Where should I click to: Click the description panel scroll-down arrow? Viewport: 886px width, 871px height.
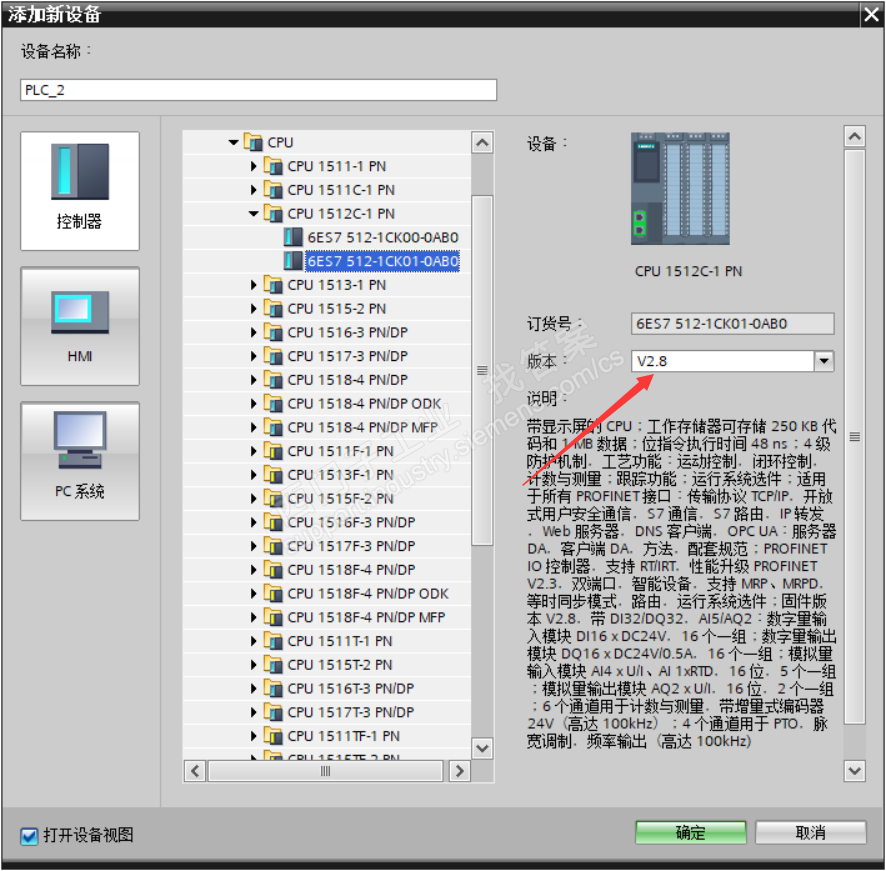pyautogui.click(x=854, y=771)
